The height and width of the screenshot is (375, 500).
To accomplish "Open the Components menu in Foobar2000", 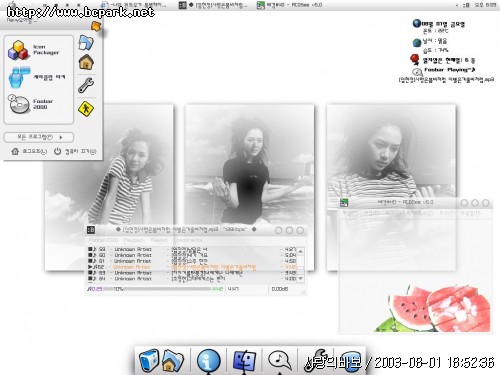I will click(188, 240).
